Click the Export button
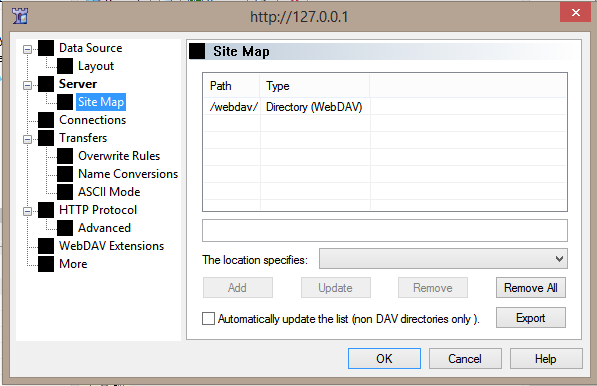The width and height of the screenshot is (597, 386). click(x=531, y=318)
